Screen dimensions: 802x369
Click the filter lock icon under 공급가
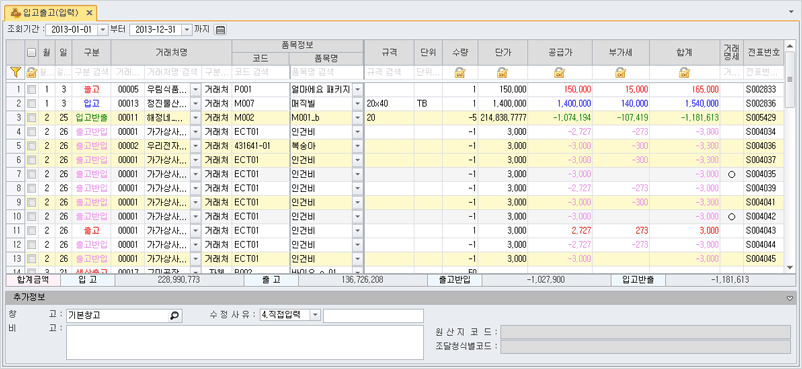click(560, 73)
